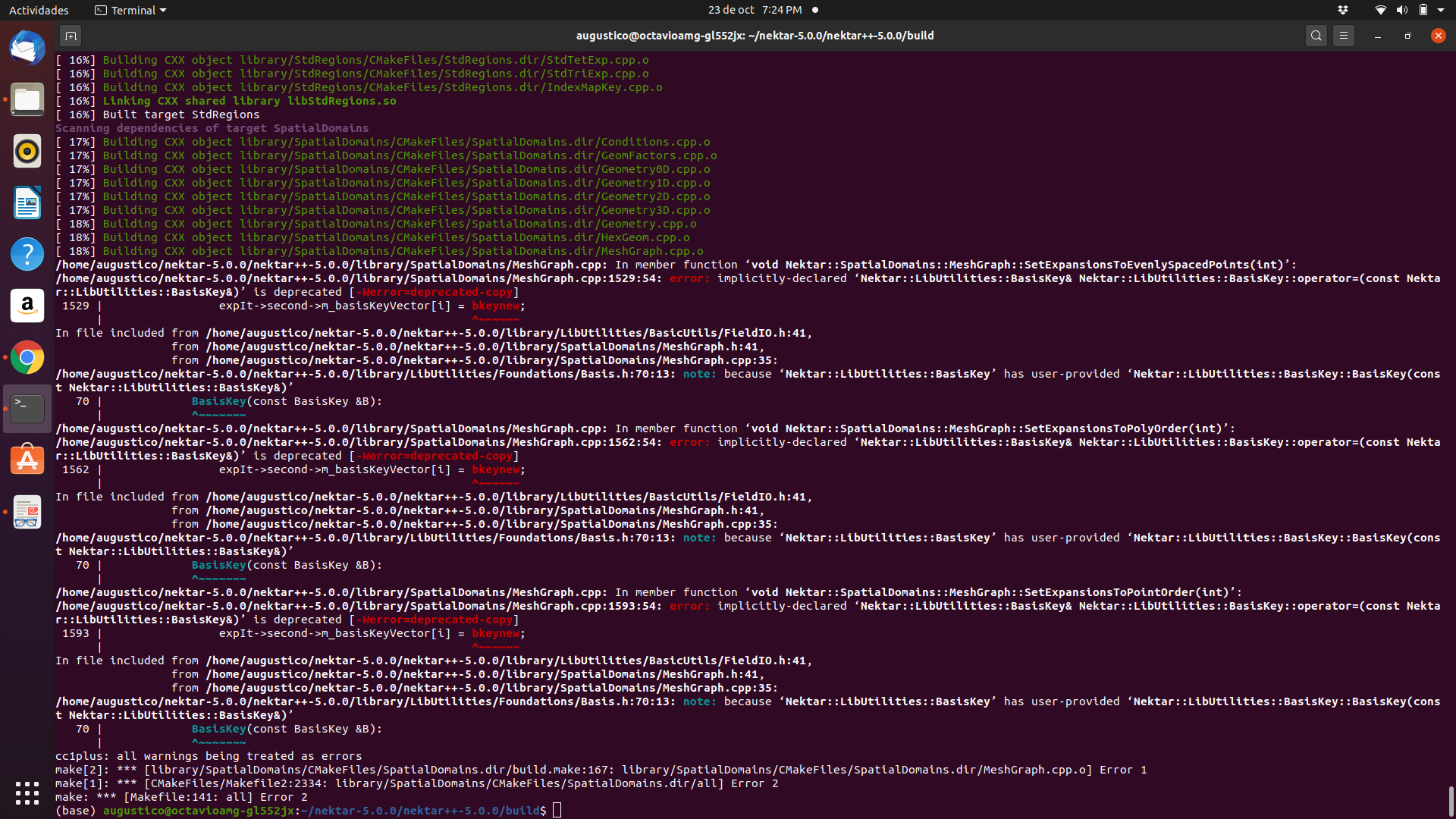This screenshot has width=1456, height=819.
Task: Click the terminal vertical scrollbar
Action: [x=1451, y=800]
